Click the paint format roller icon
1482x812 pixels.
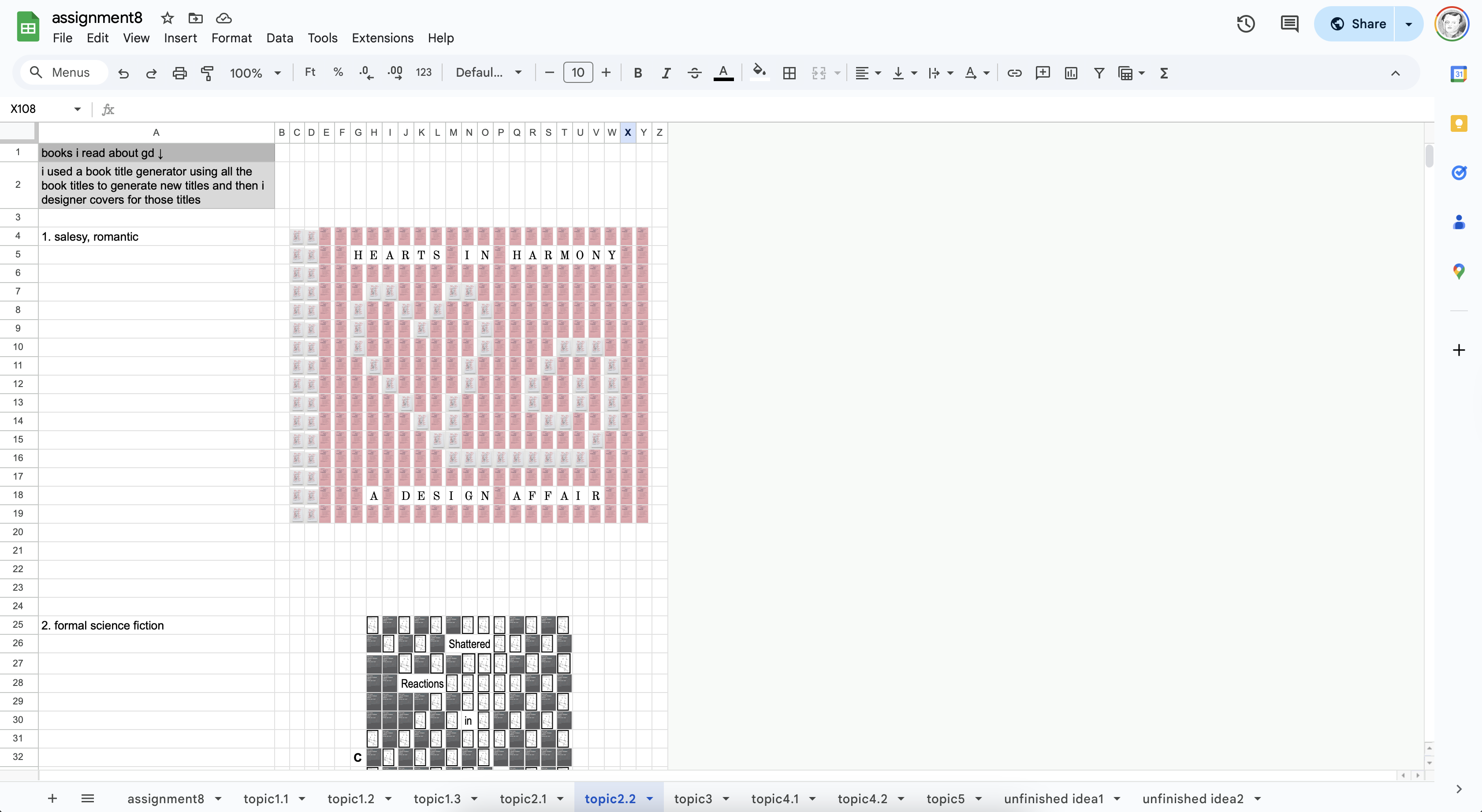207,73
